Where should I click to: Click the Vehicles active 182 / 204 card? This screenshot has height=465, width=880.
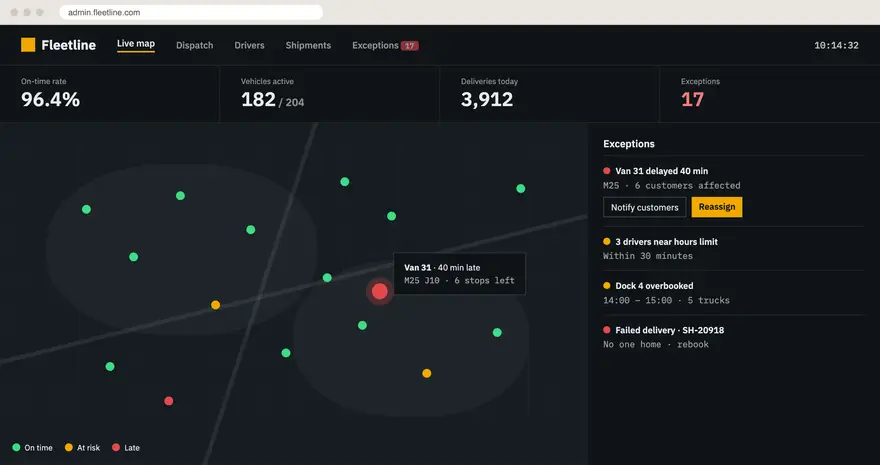pyautogui.click(x=329, y=94)
